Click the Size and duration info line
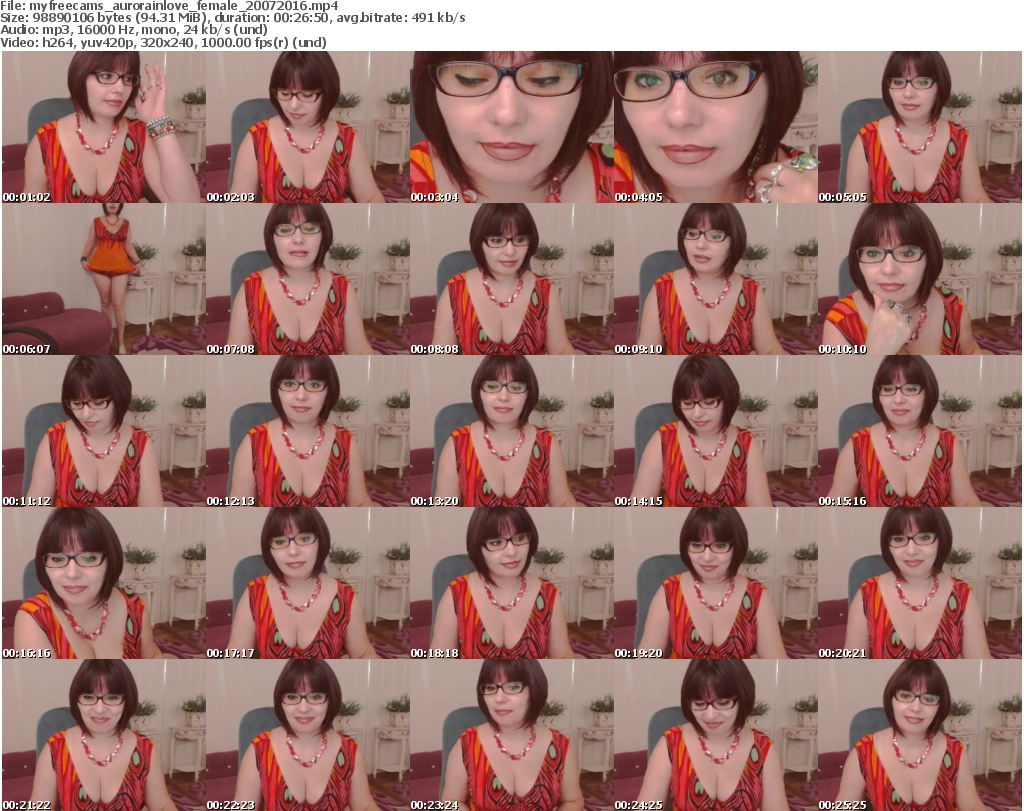 pyautogui.click(x=233, y=18)
